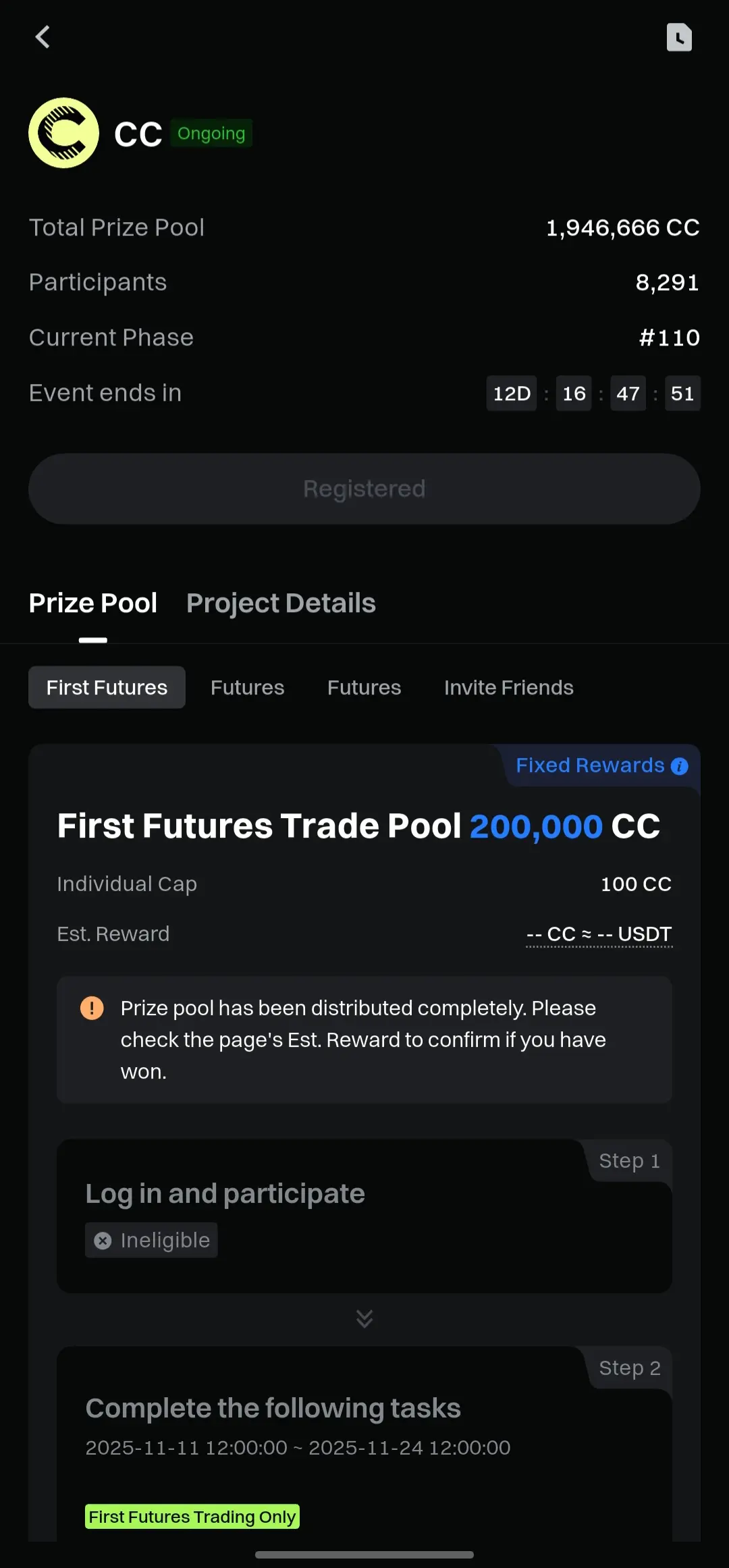Tap the CC coin logo
This screenshot has width=729, height=1568.
click(x=64, y=133)
